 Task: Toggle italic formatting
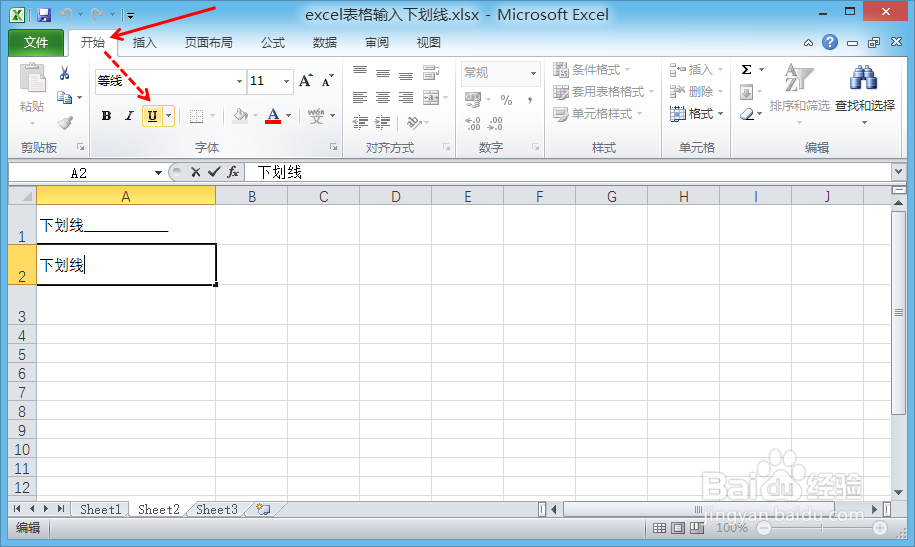pyautogui.click(x=129, y=116)
